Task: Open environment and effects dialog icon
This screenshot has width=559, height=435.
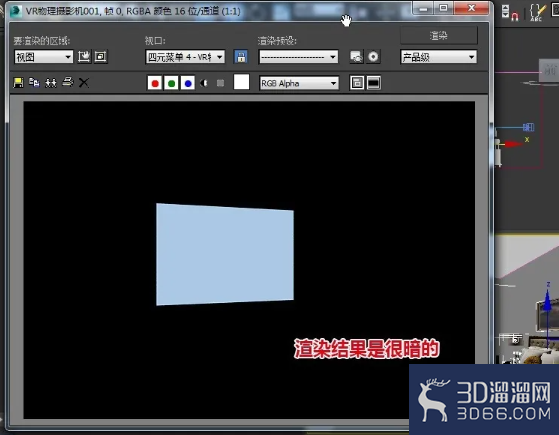Action: point(373,57)
